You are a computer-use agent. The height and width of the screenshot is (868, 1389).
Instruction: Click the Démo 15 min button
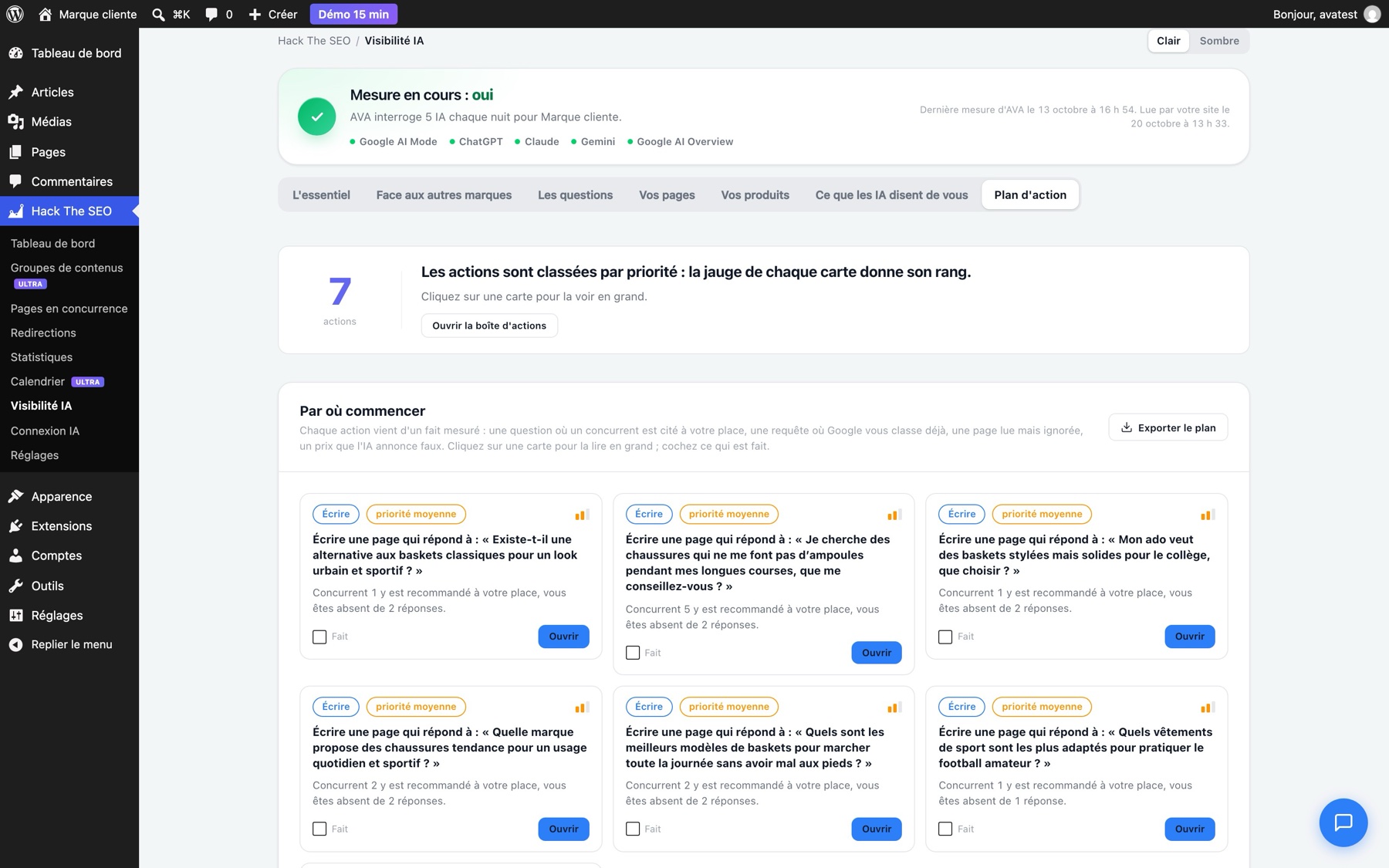353,14
